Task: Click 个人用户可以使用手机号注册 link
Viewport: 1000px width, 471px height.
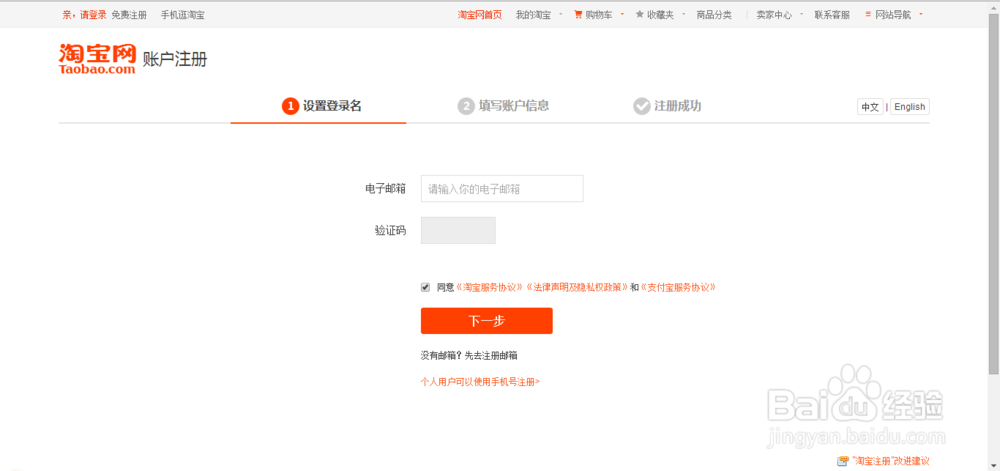Action: (480, 382)
